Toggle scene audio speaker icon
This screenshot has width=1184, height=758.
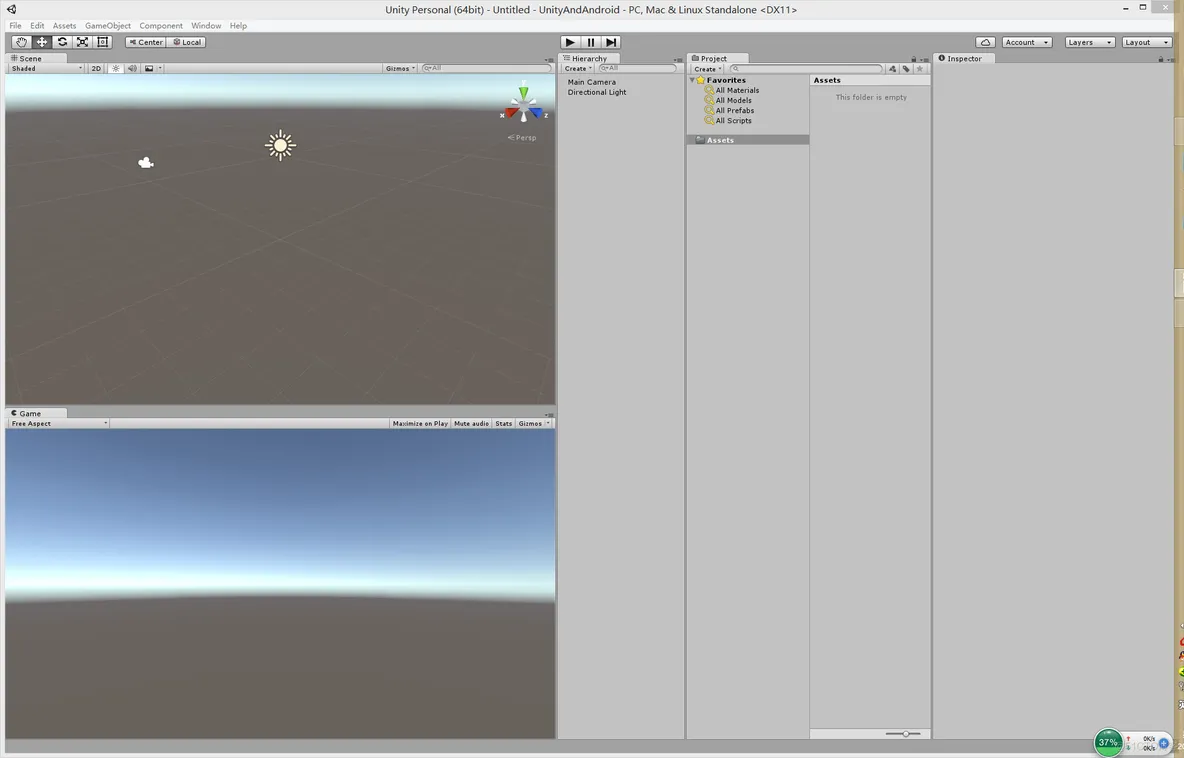tap(132, 68)
